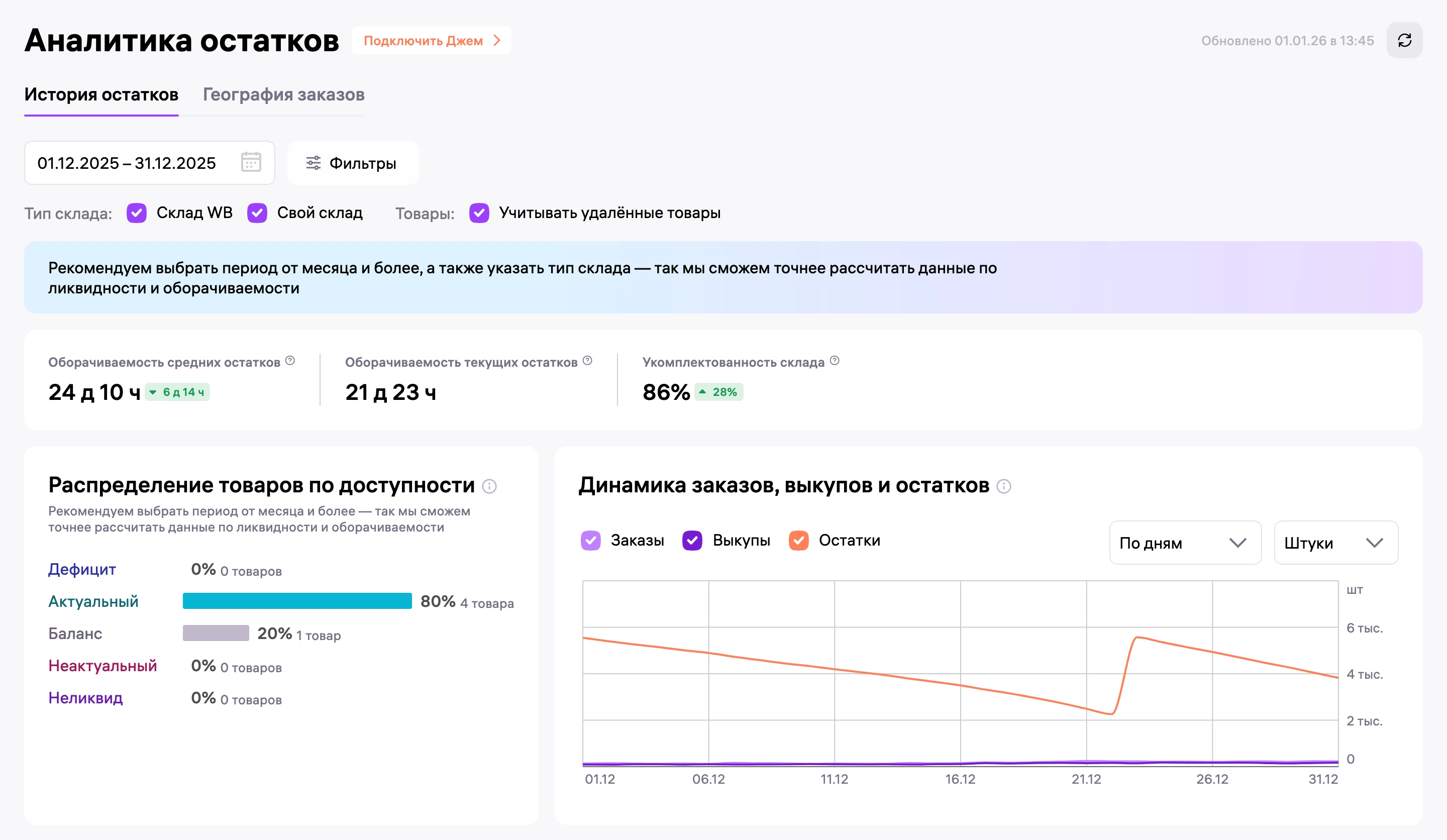The image size is (1447, 840).
Task: Click the Актуальный 80% progress bar
Action: pos(297,601)
